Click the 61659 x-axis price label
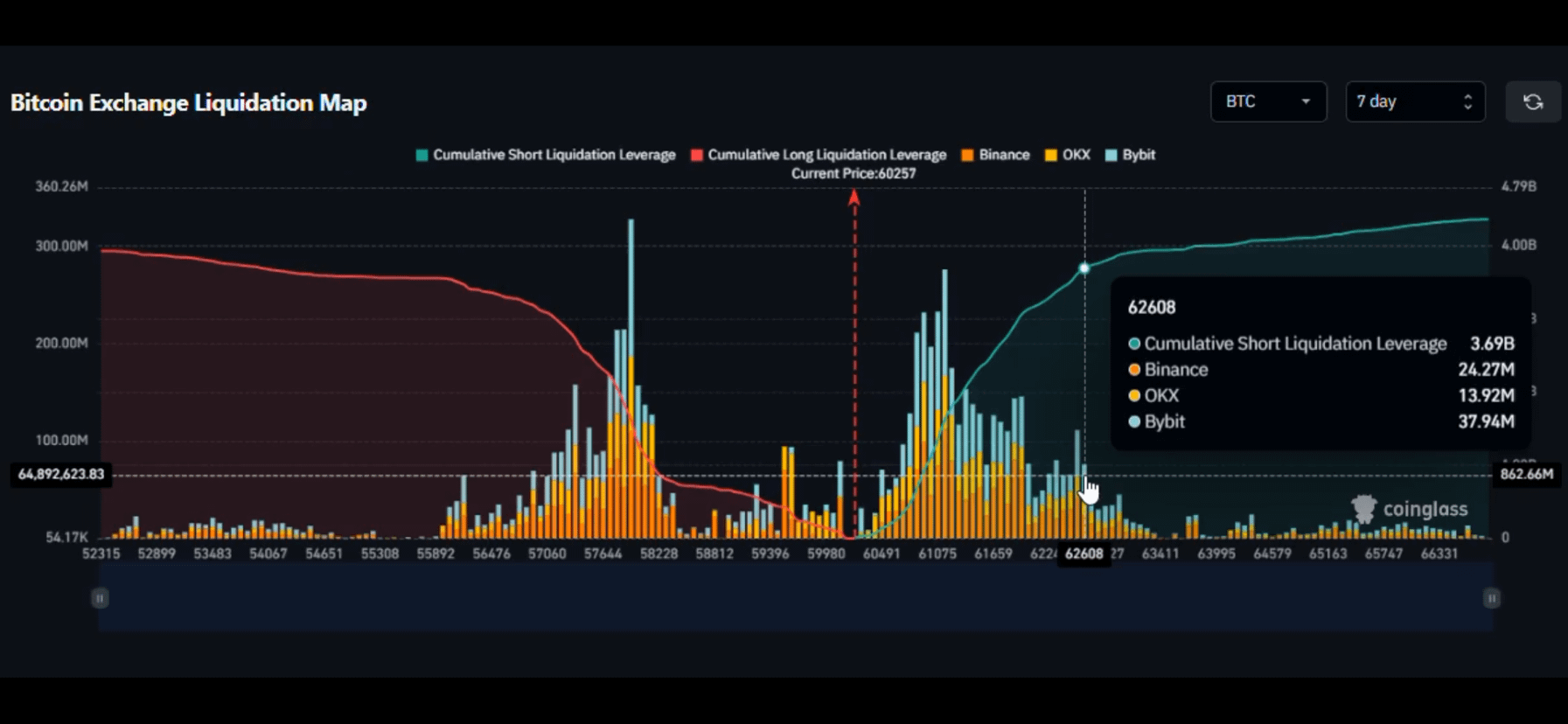1568x724 pixels. click(x=993, y=553)
